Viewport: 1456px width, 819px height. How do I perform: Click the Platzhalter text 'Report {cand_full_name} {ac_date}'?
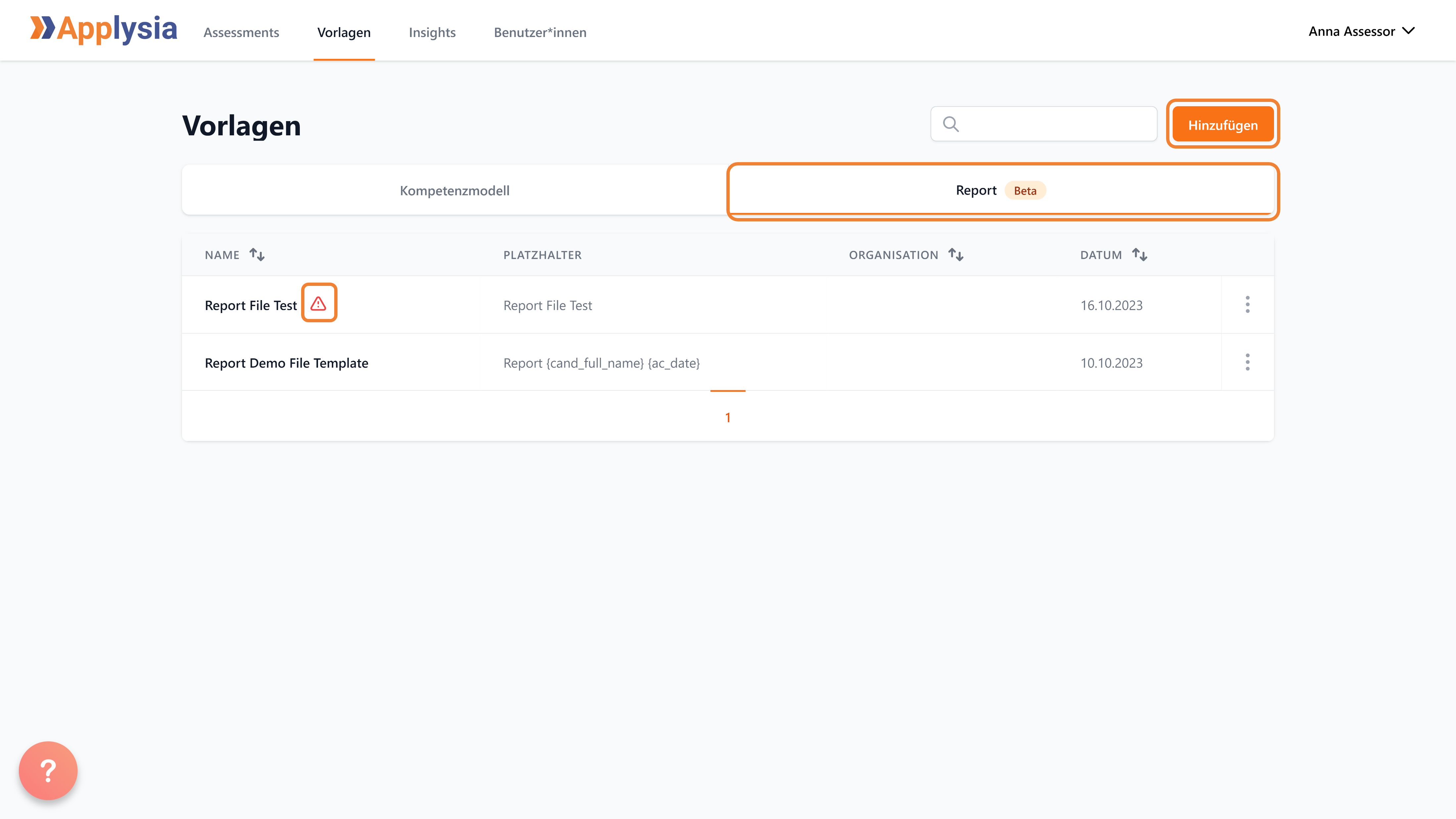[601, 363]
